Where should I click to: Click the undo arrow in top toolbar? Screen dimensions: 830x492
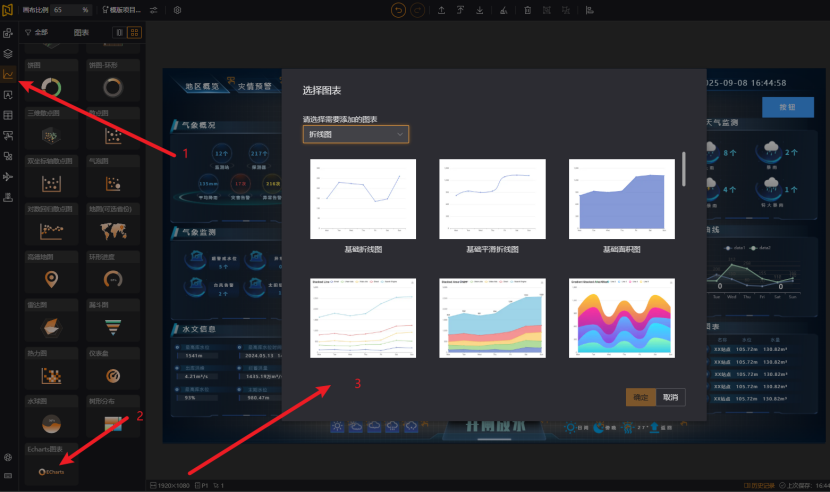click(398, 10)
